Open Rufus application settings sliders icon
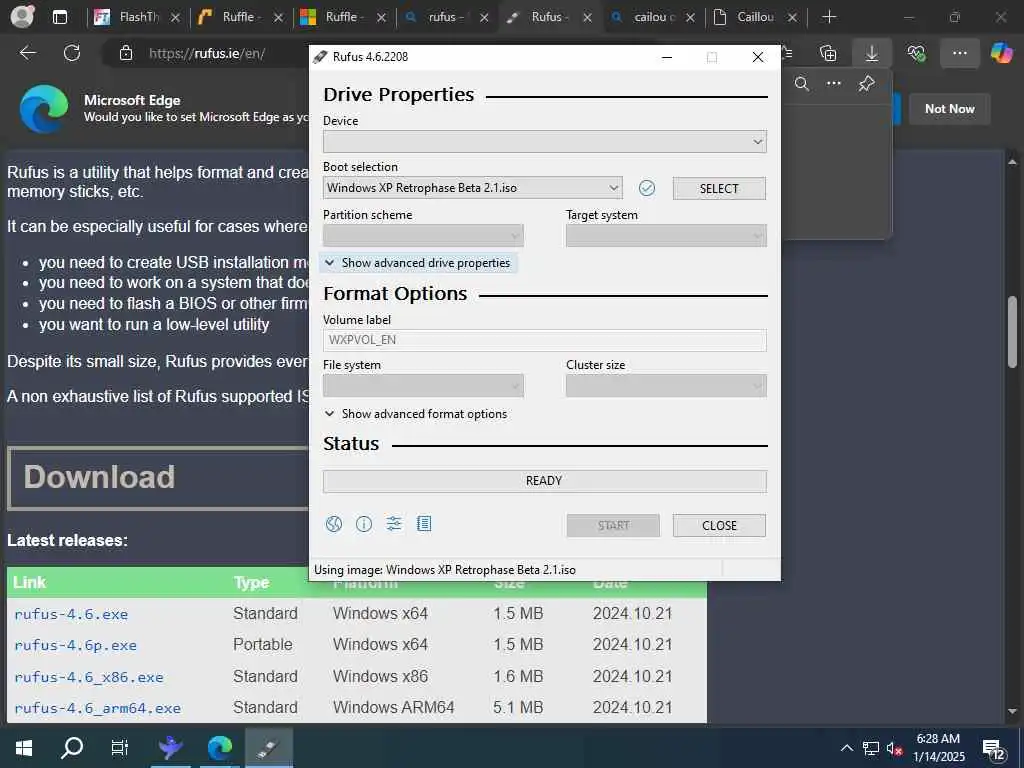Image resolution: width=1024 pixels, height=768 pixels. click(x=394, y=524)
